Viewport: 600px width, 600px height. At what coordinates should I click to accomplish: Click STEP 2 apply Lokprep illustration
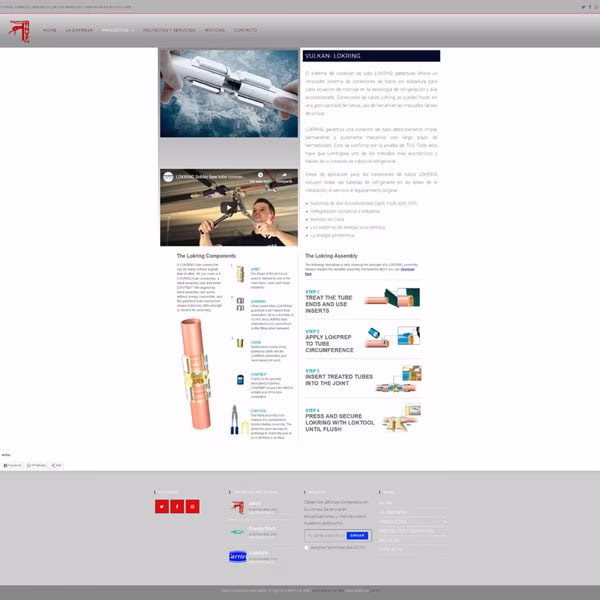(x=393, y=337)
